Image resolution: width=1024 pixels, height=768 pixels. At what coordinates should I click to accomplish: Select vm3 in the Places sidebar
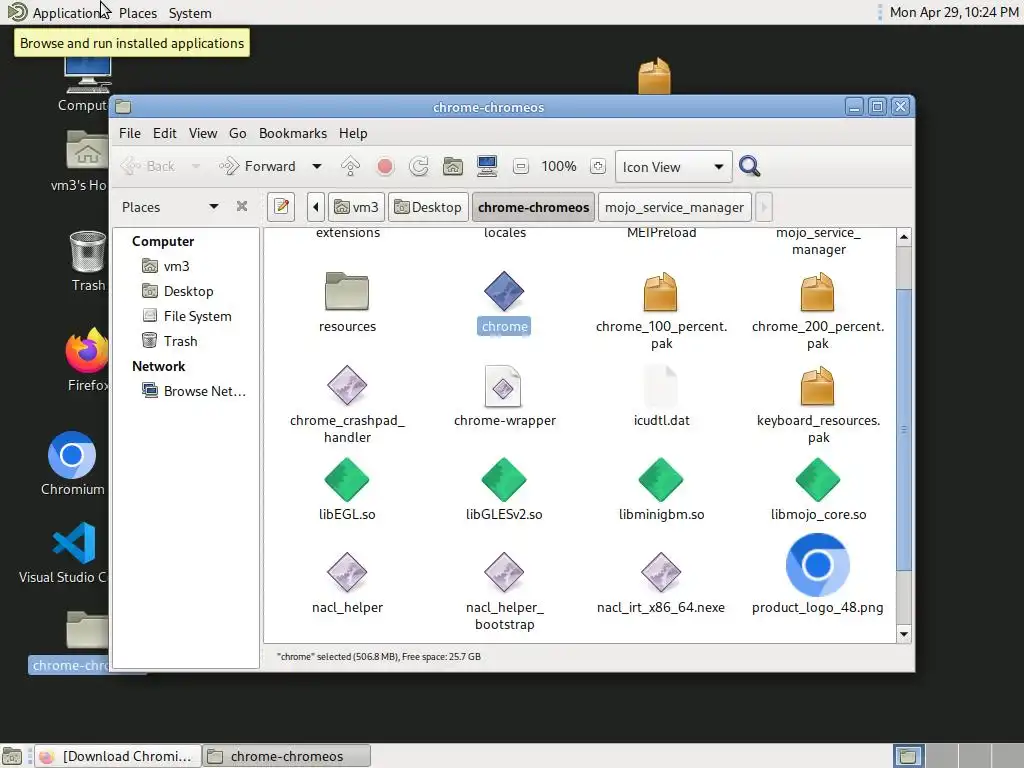click(x=176, y=266)
